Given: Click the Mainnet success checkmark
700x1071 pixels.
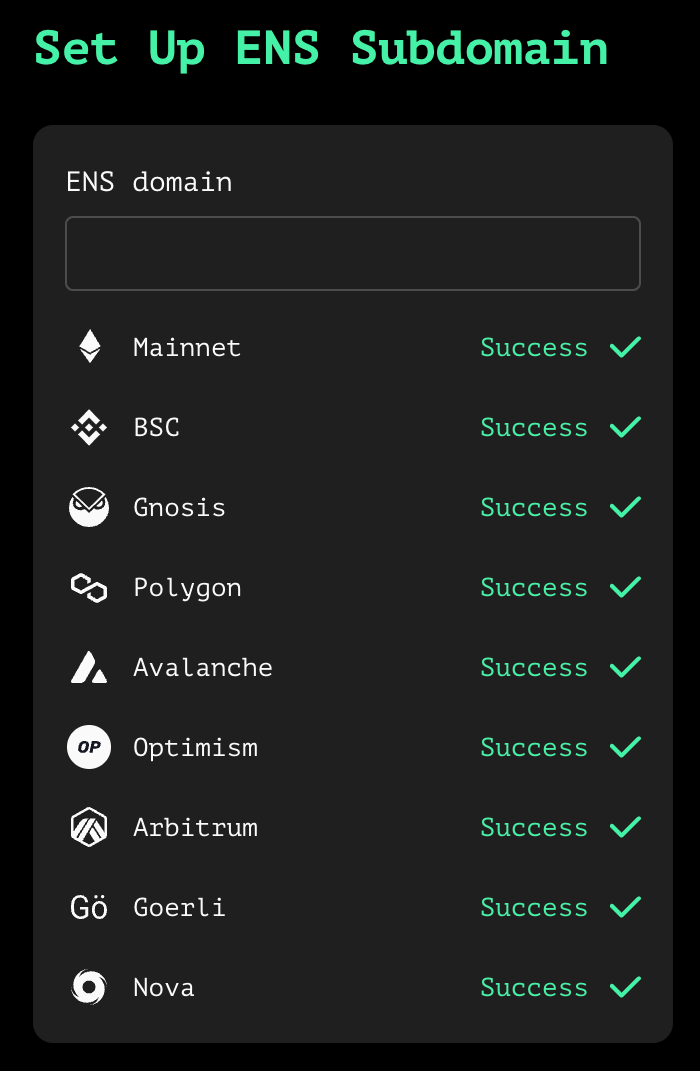Looking at the screenshot, I should (625, 347).
